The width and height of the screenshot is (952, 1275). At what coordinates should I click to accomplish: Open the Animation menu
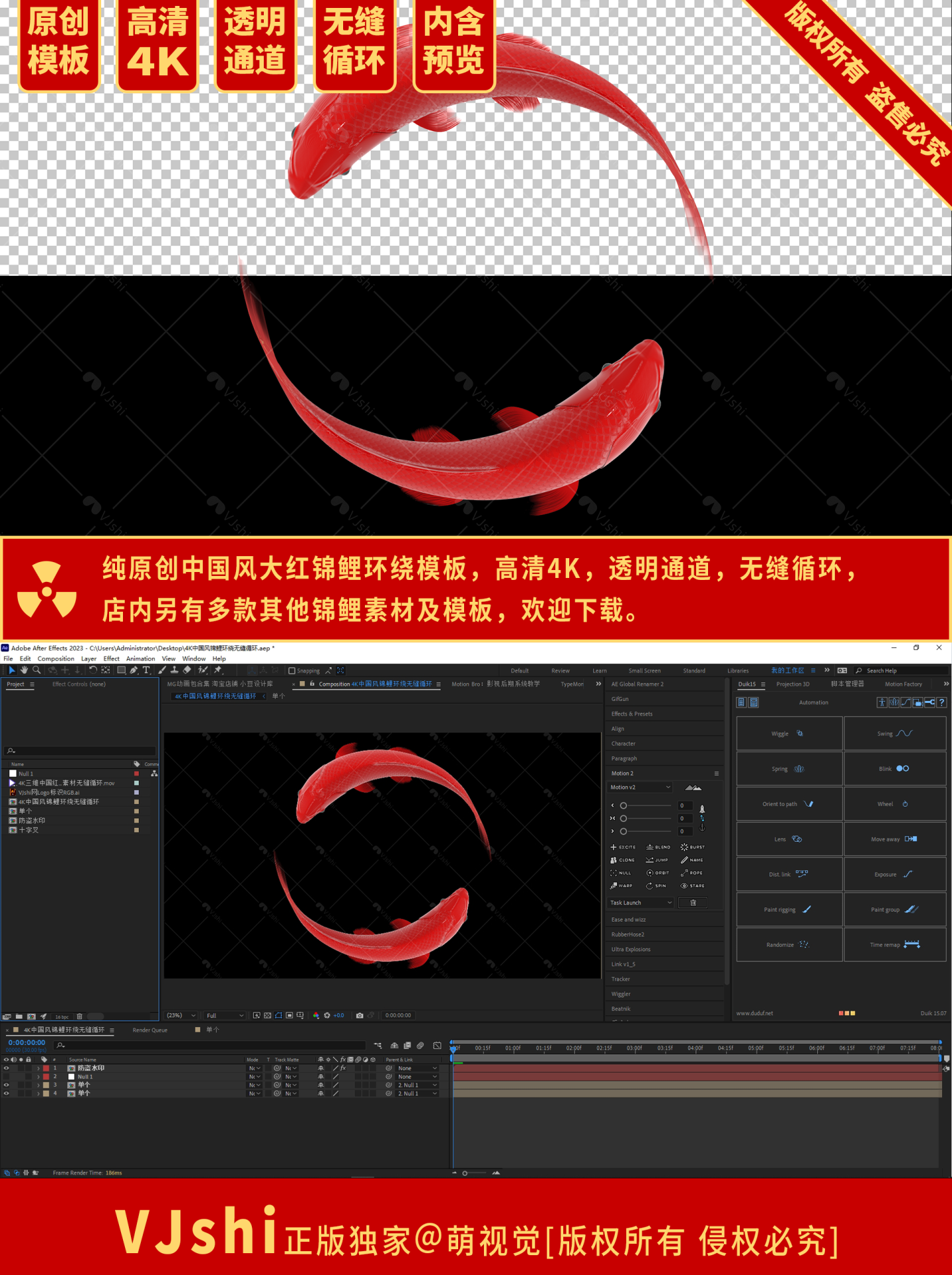pyautogui.click(x=140, y=659)
